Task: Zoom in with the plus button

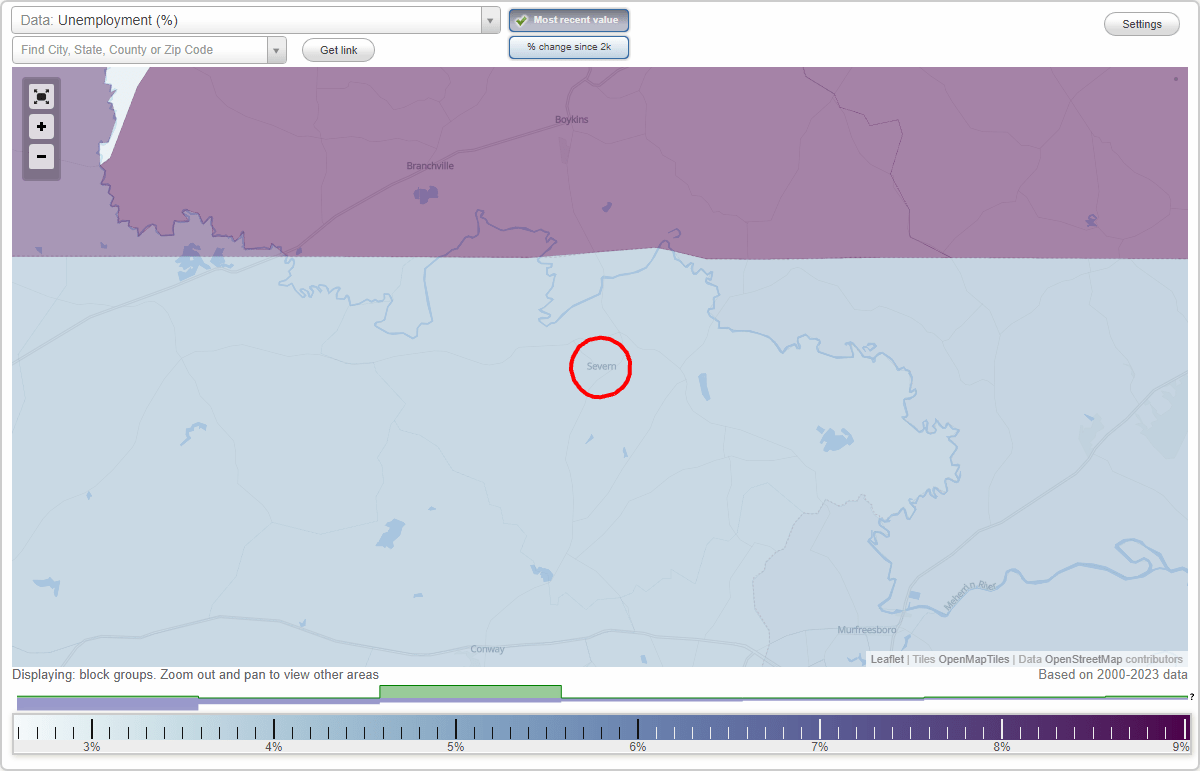Action: (41, 127)
